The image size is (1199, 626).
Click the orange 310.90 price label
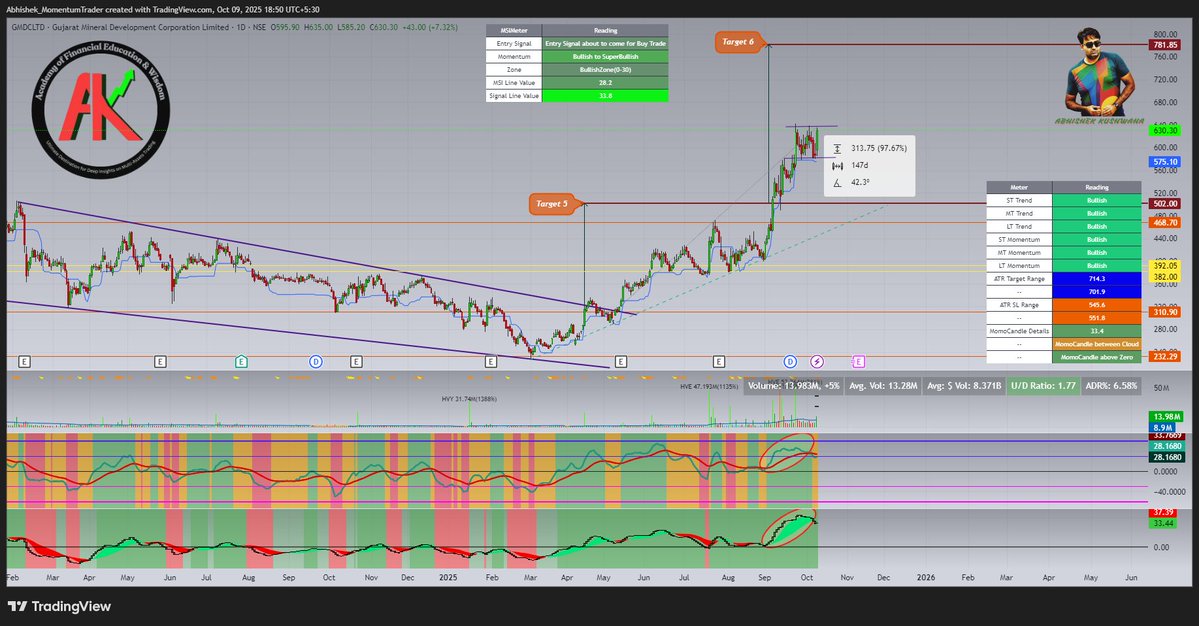pyautogui.click(x=1165, y=312)
